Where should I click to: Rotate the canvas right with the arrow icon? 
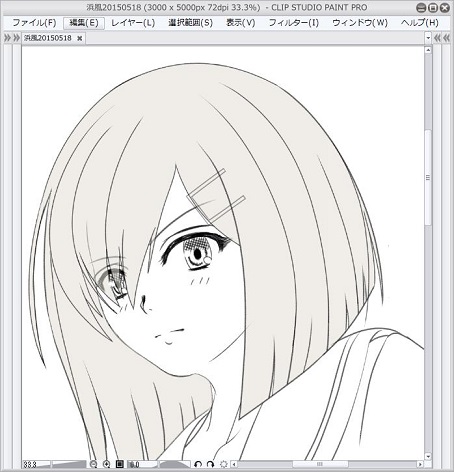point(210,464)
